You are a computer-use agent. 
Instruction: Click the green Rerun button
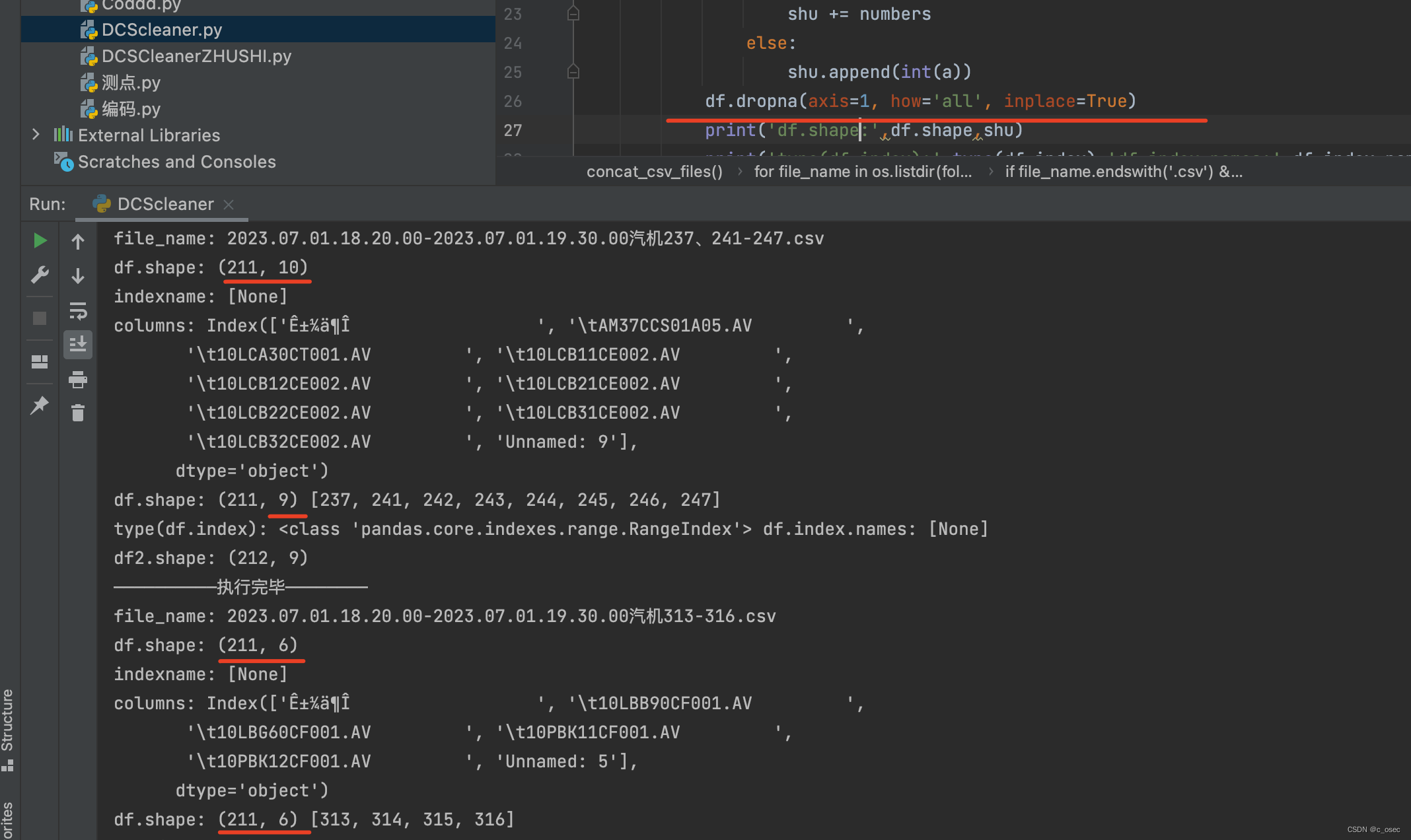click(40, 240)
